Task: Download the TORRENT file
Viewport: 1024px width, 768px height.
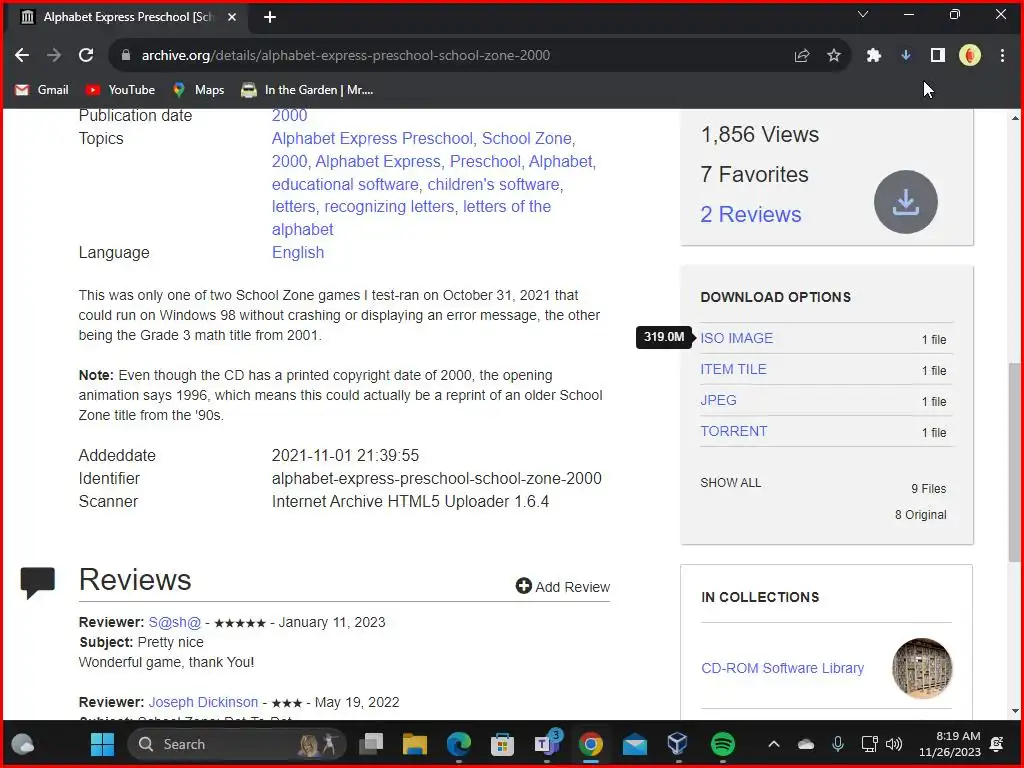Action: click(734, 432)
